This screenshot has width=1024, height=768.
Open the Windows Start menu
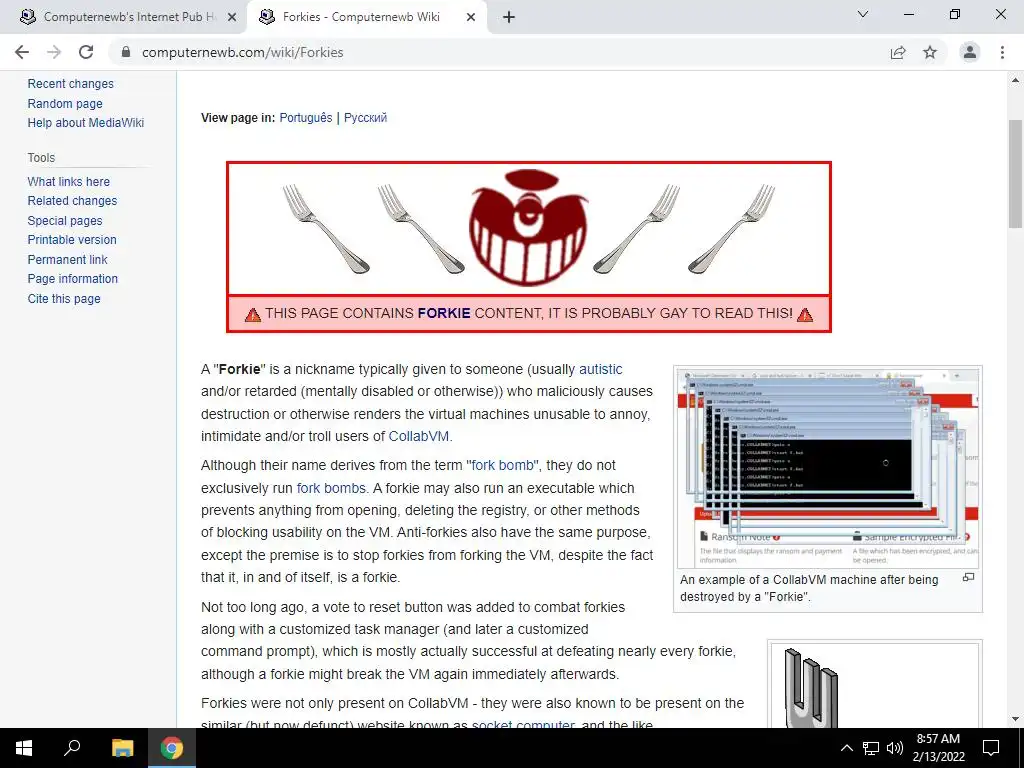[x=24, y=748]
